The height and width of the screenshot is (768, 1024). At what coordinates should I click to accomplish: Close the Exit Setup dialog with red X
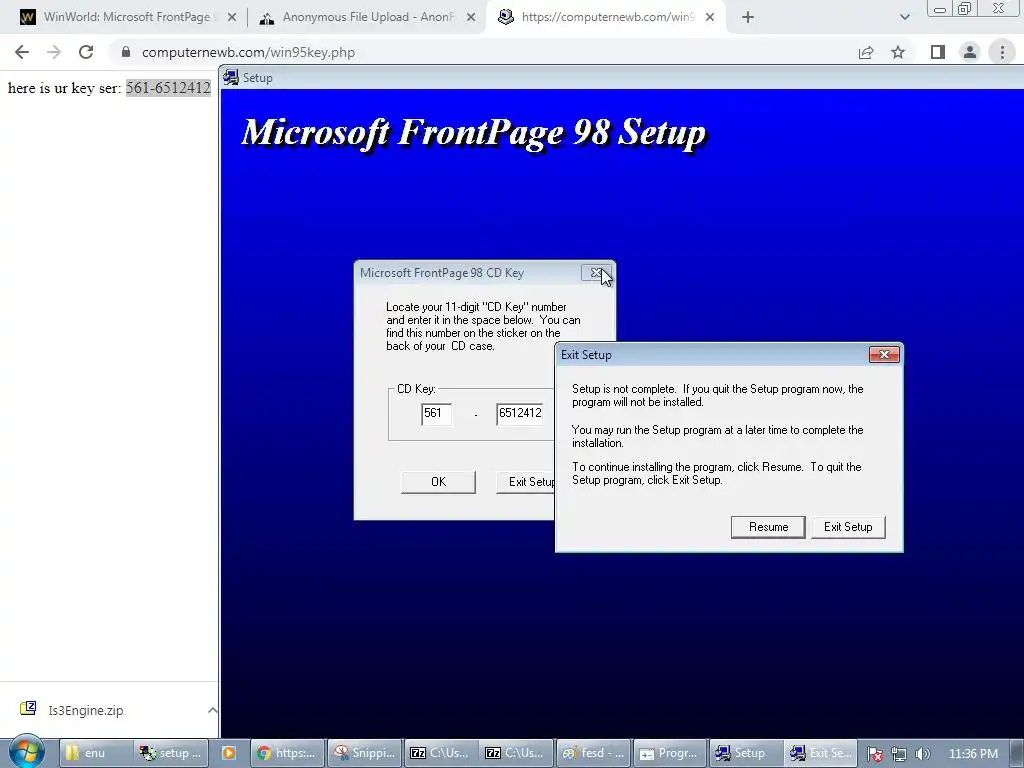[884, 355]
